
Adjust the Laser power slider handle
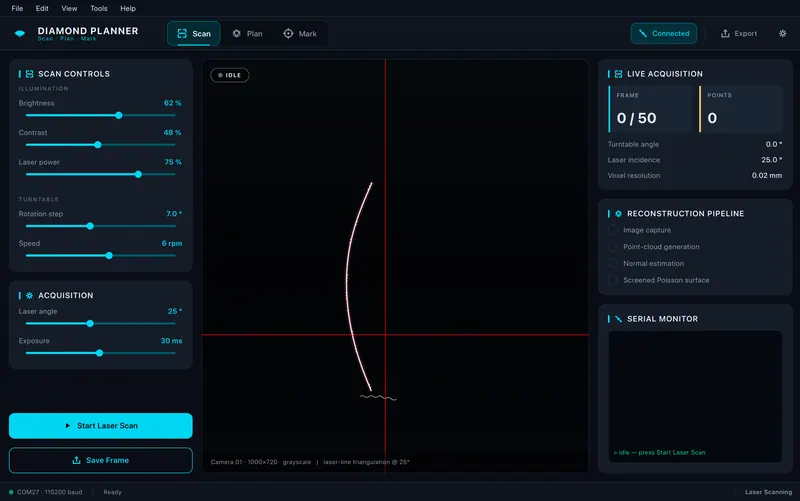(138, 174)
